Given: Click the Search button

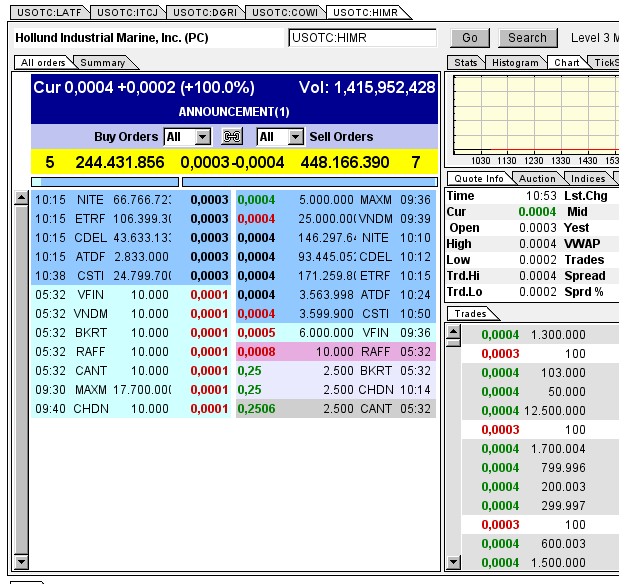Looking at the screenshot, I should tap(528, 38).
